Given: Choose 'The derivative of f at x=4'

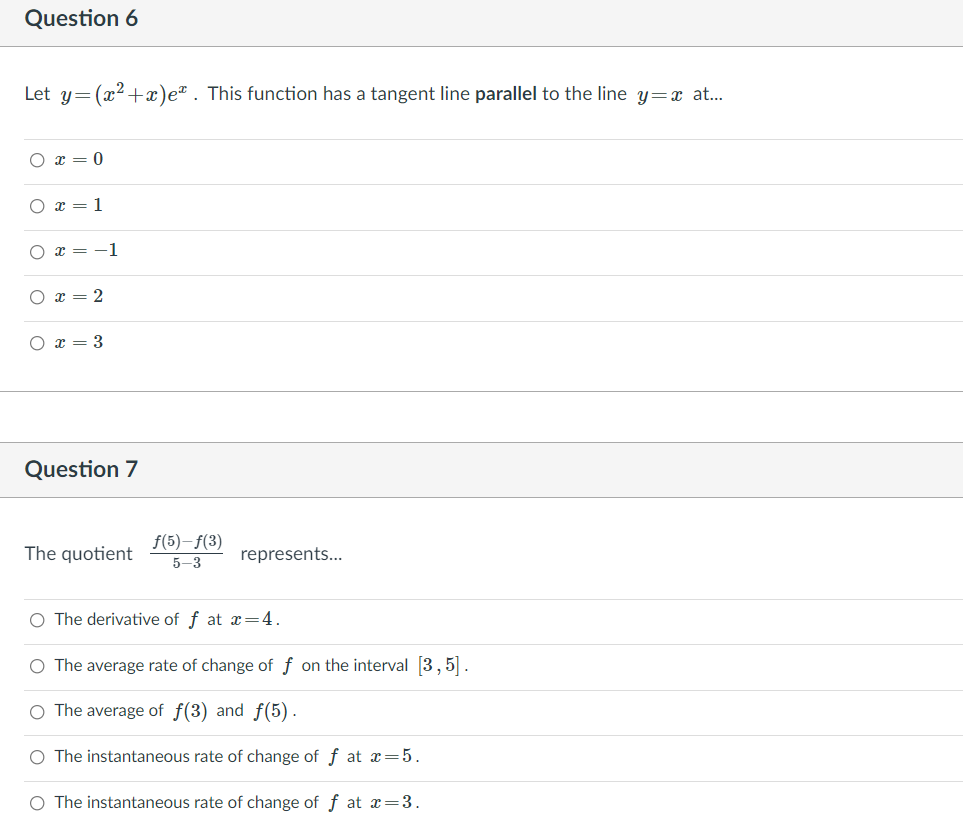Looking at the screenshot, I should pos(36,619).
